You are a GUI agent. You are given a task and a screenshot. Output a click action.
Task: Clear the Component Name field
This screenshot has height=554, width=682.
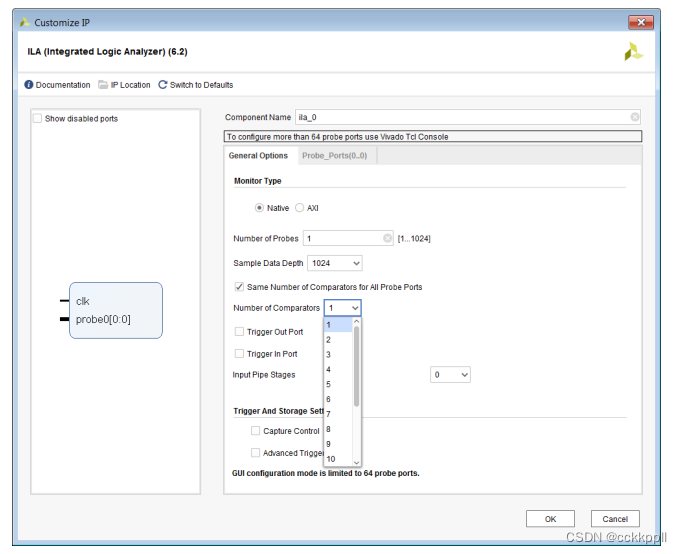coord(635,117)
